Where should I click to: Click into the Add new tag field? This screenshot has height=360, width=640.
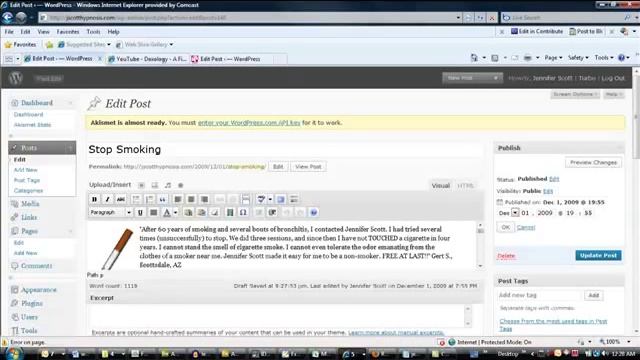click(x=539, y=295)
